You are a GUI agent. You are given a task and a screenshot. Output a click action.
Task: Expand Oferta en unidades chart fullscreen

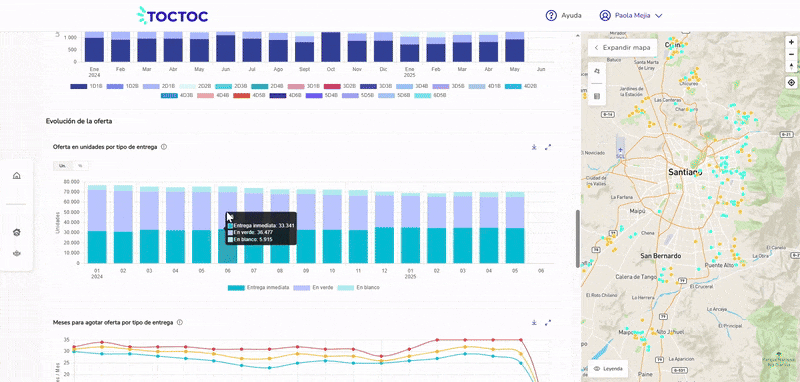point(548,147)
